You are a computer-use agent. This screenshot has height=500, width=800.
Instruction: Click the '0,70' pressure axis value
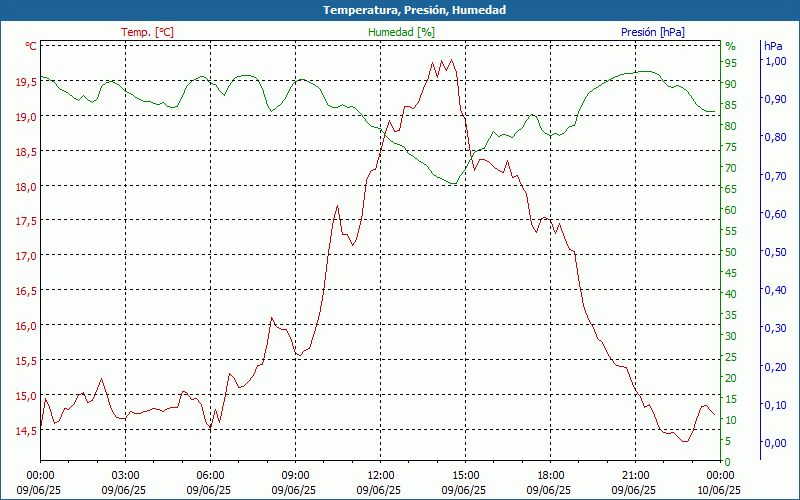click(775, 176)
